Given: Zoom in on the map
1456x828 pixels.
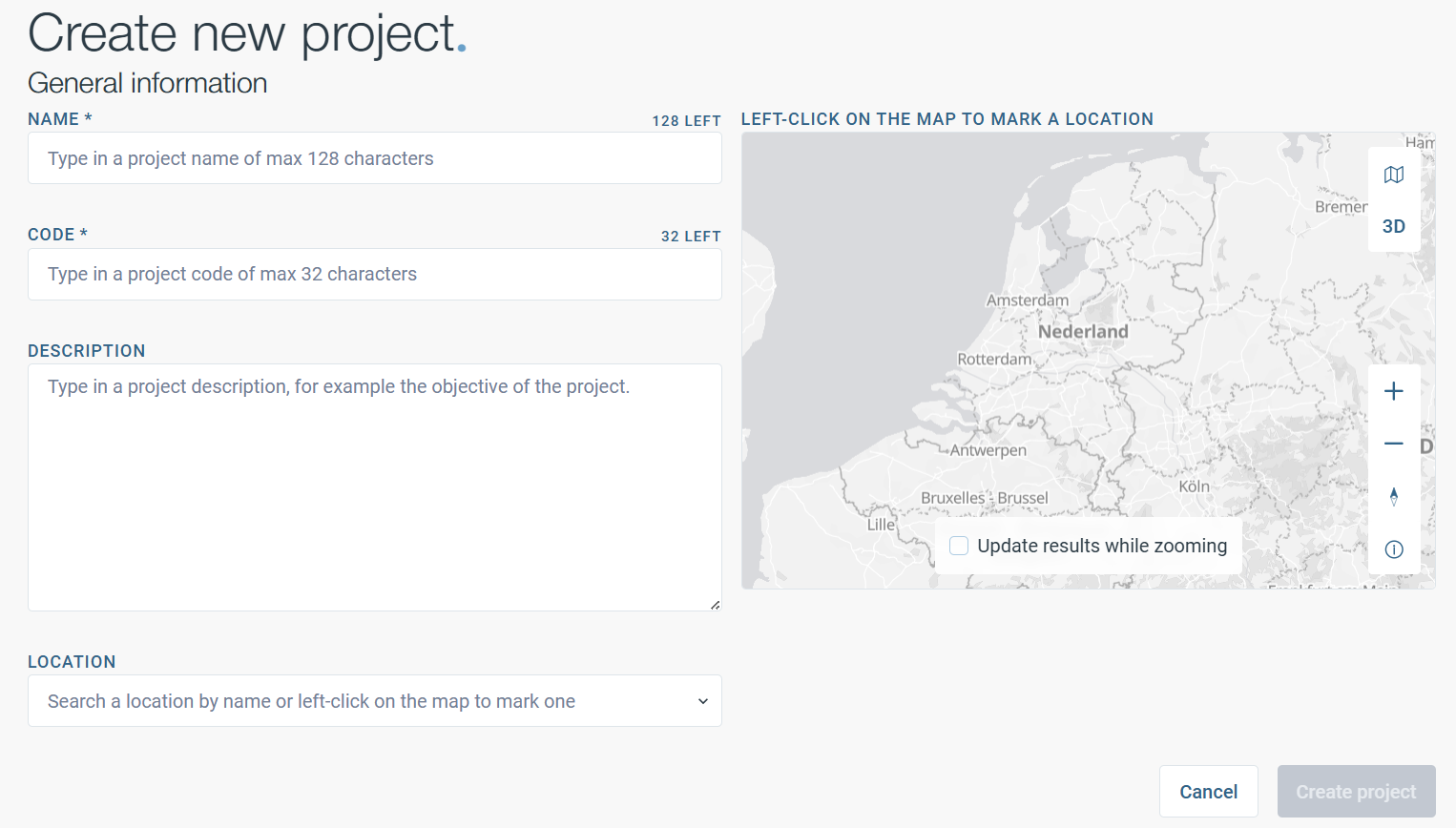Looking at the screenshot, I should click(1393, 391).
